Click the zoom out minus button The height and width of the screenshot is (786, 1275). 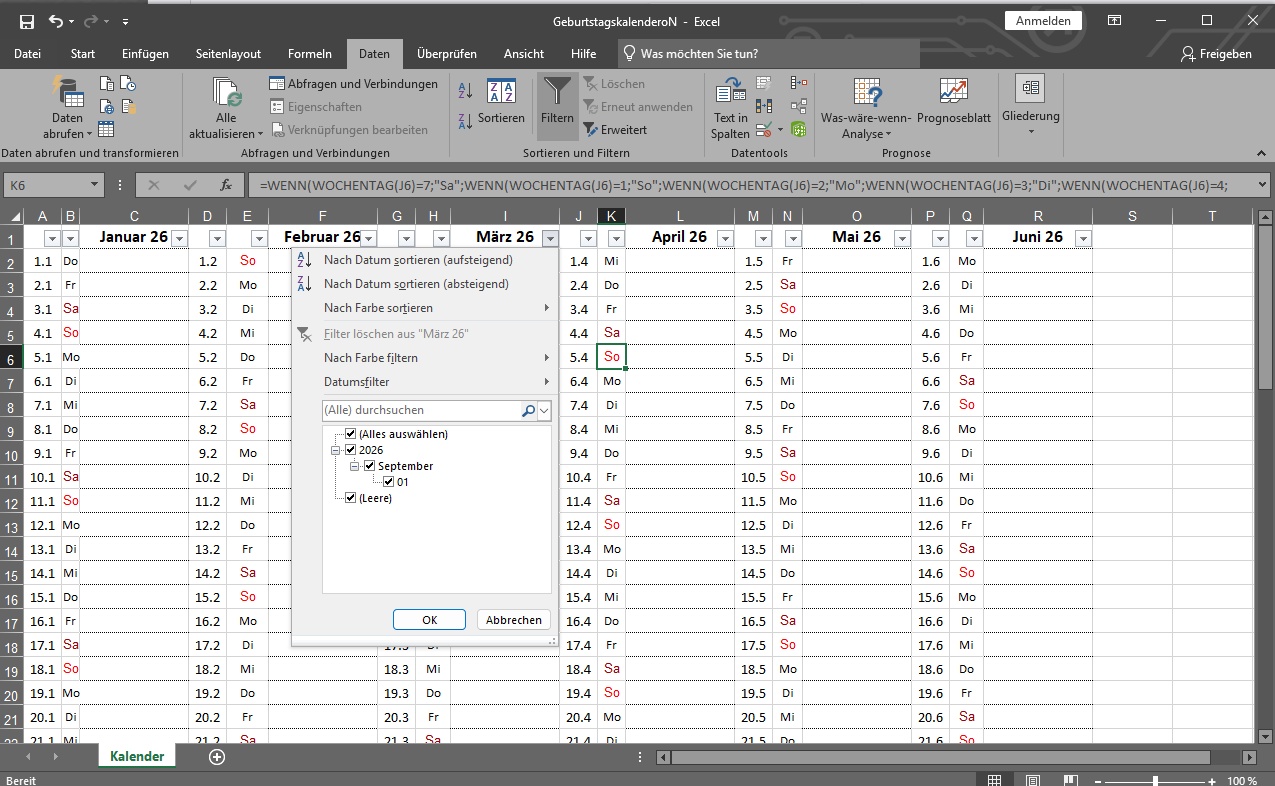1099,780
